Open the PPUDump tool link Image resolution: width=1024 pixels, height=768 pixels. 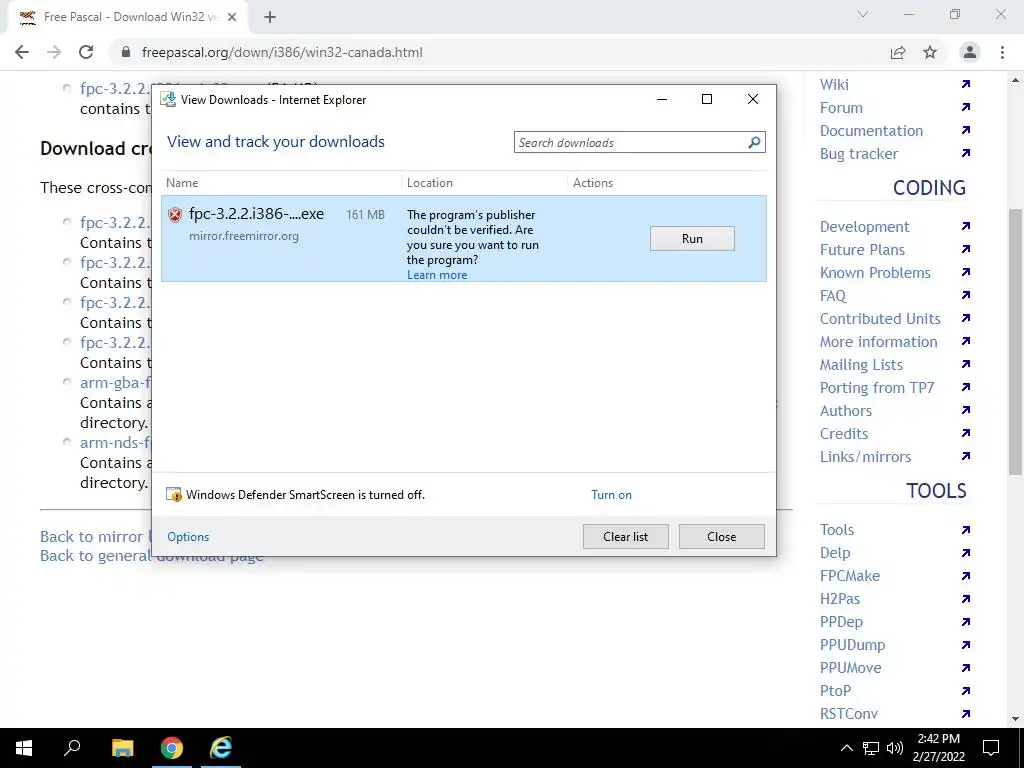tap(852, 645)
